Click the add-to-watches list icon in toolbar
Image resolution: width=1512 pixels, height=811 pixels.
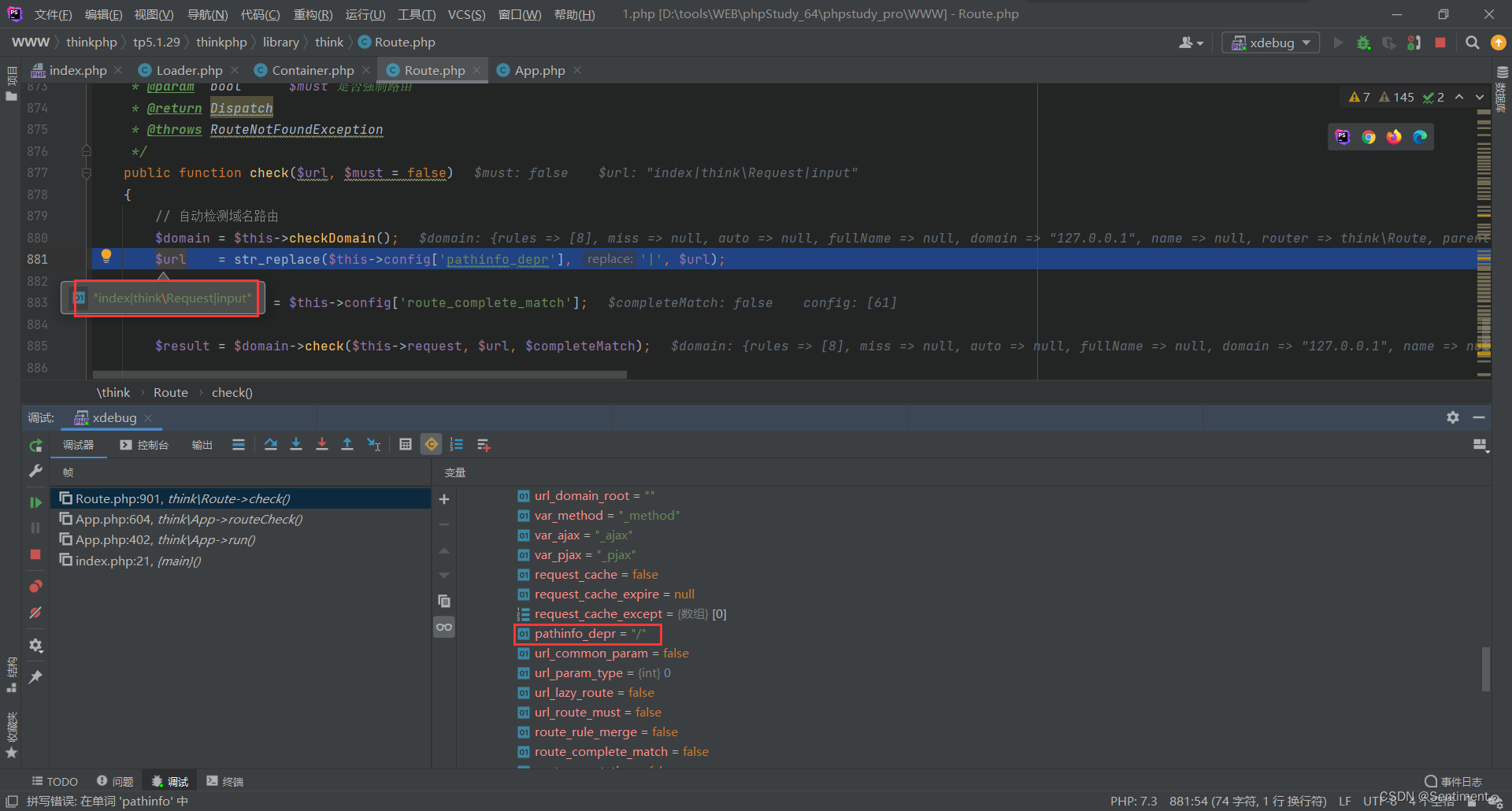[x=484, y=445]
